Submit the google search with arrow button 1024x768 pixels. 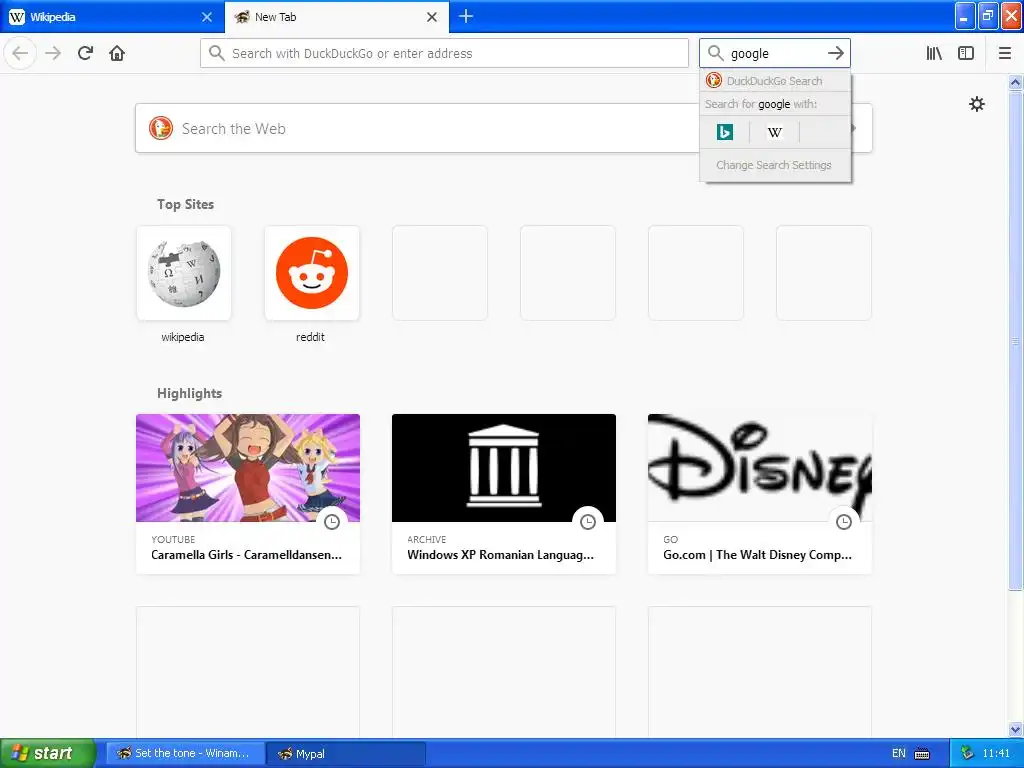[835, 53]
